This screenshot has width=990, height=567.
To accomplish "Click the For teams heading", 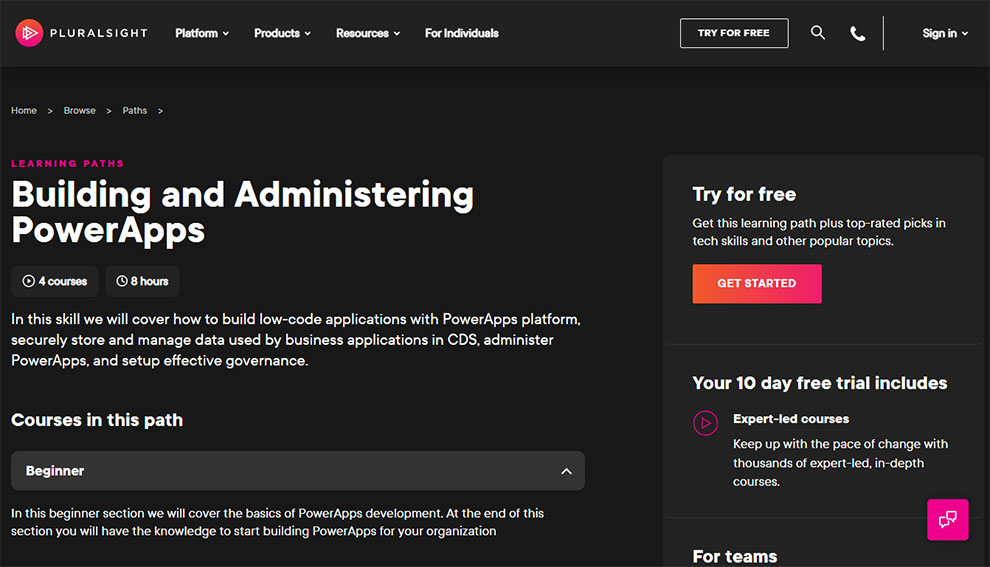I will coord(734,556).
